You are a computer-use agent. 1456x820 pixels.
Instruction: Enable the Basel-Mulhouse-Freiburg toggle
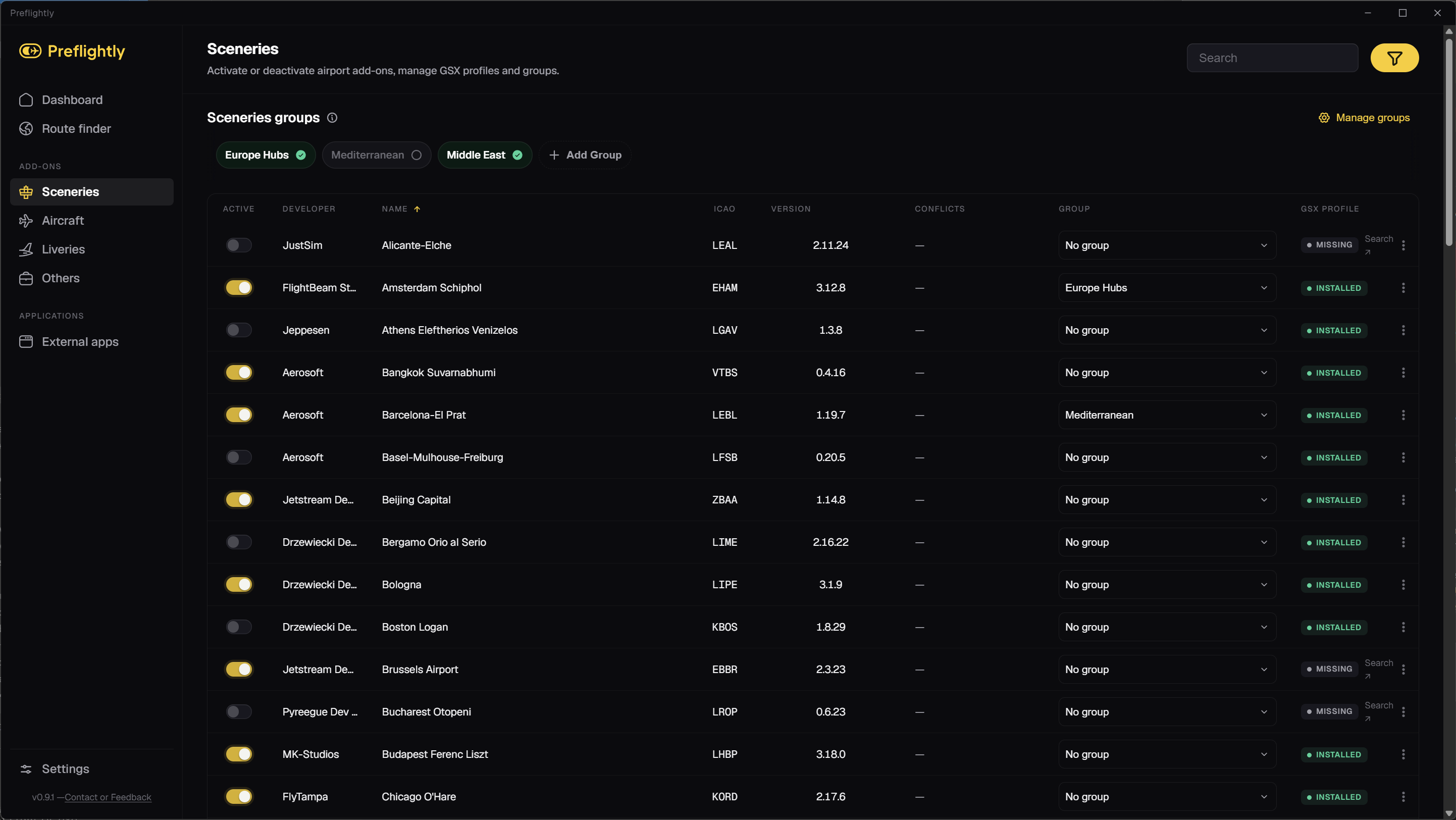[x=238, y=457]
